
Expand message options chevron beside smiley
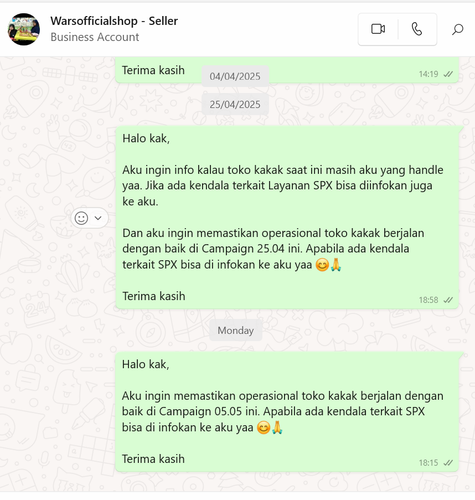[x=98, y=218]
